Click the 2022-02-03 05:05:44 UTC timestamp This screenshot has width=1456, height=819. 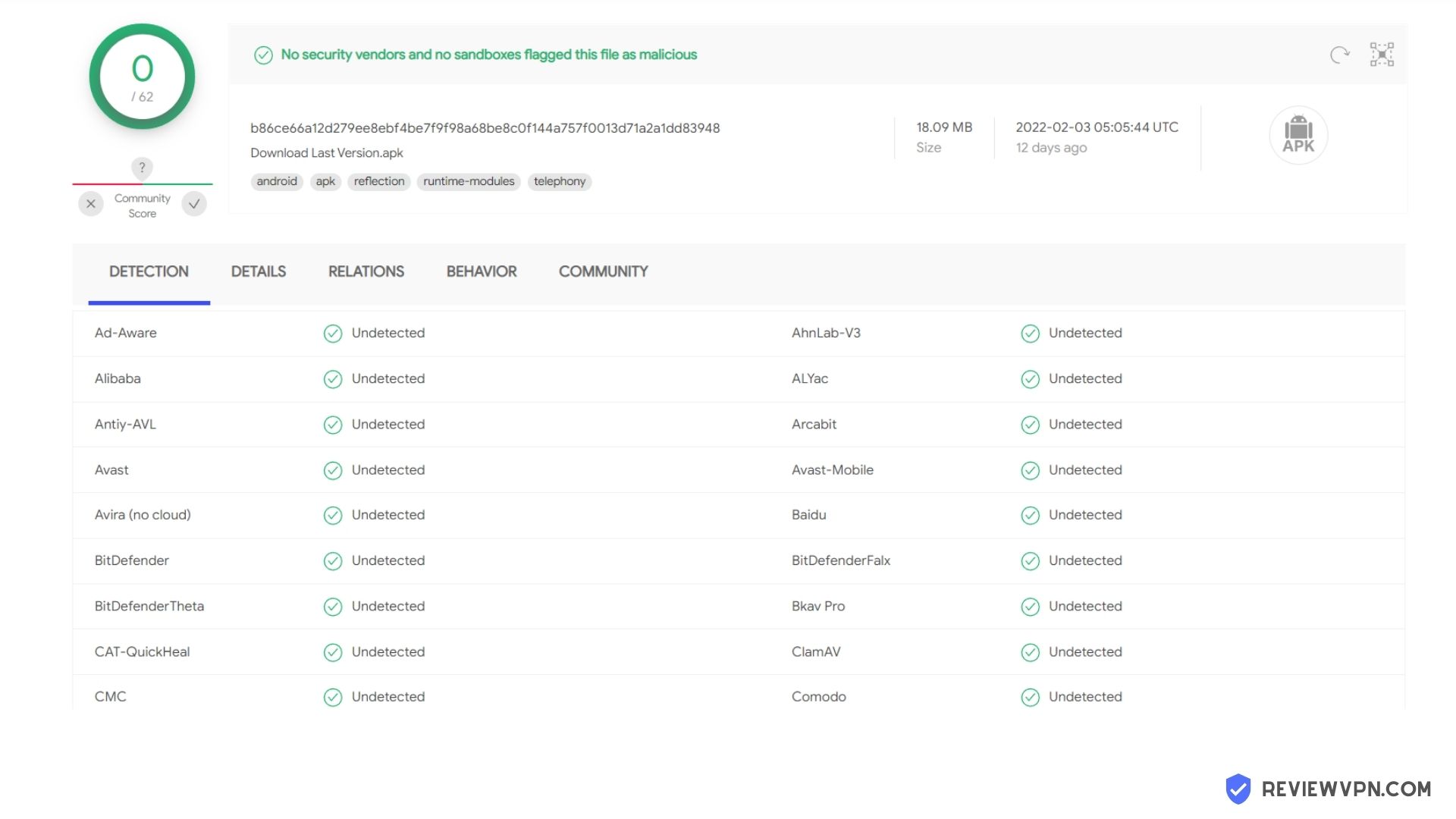click(x=1097, y=127)
